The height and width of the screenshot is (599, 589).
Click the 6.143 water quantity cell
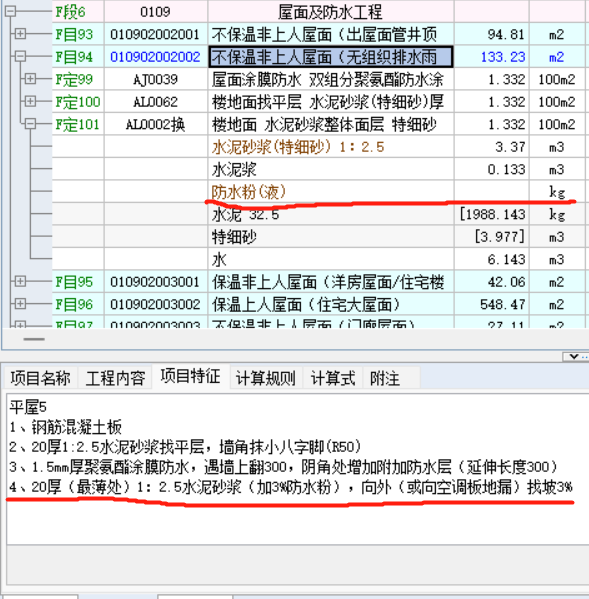(492, 259)
